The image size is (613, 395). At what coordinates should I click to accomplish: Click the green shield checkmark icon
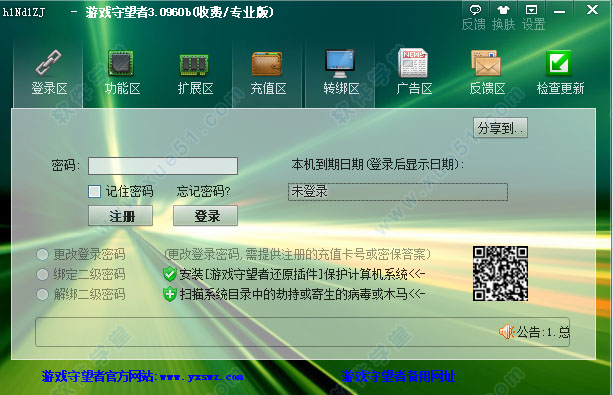(170, 274)
